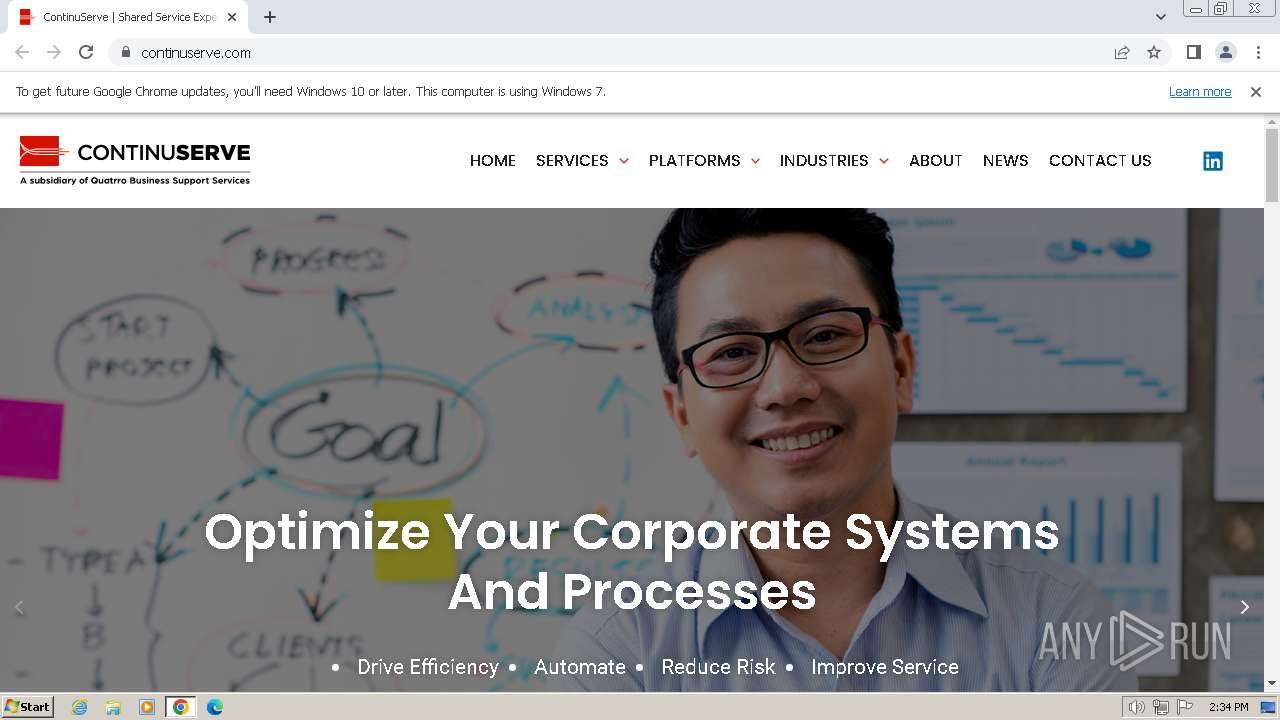Go back with the browser back arrow

[x=22, y=52]
